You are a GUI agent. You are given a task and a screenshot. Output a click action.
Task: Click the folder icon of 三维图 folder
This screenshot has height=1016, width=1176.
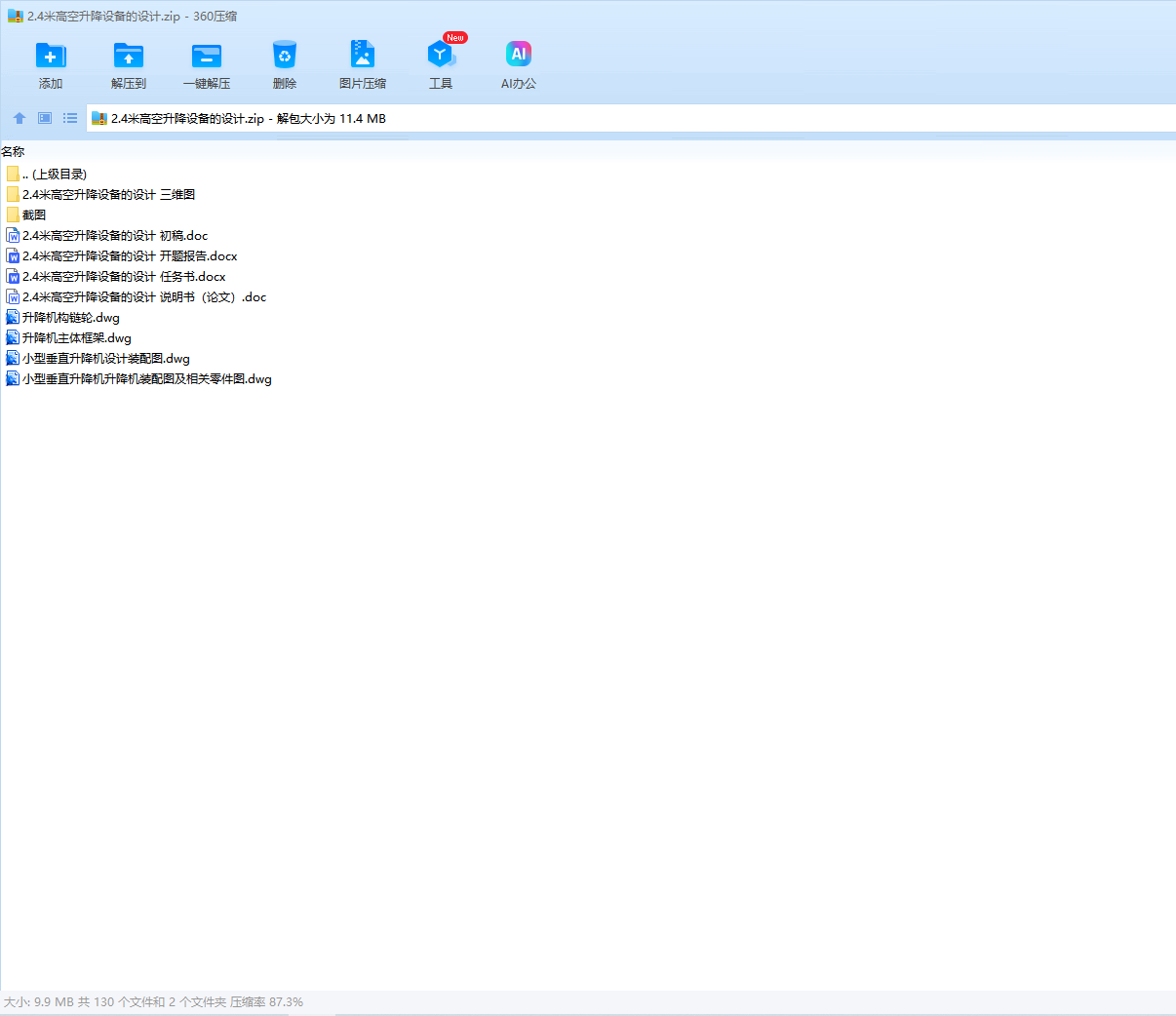pyautogui.click(x=13, y=194)
